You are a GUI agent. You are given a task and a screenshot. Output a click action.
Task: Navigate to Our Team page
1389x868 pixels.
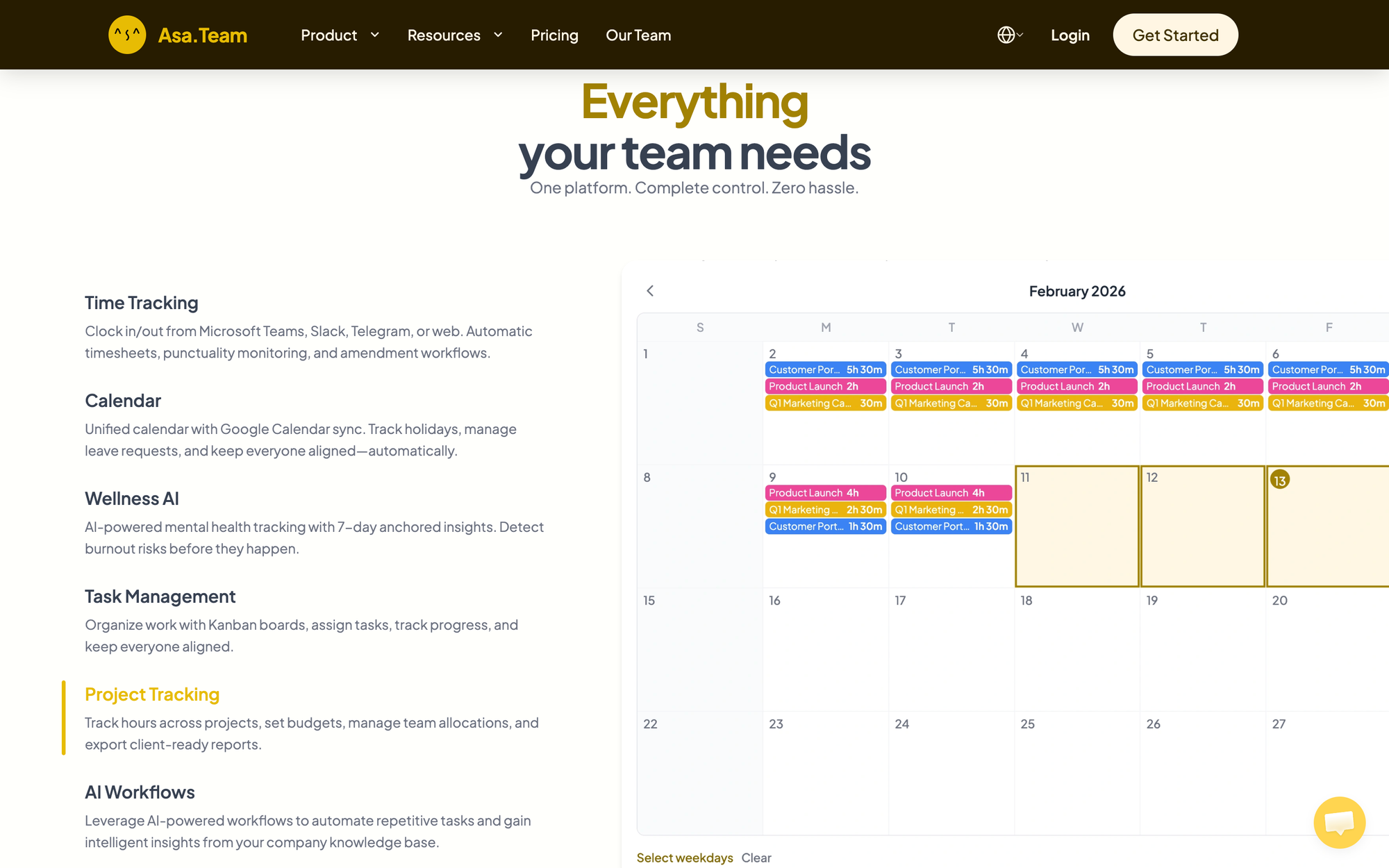pyautogui.click(x=638, y=35)
